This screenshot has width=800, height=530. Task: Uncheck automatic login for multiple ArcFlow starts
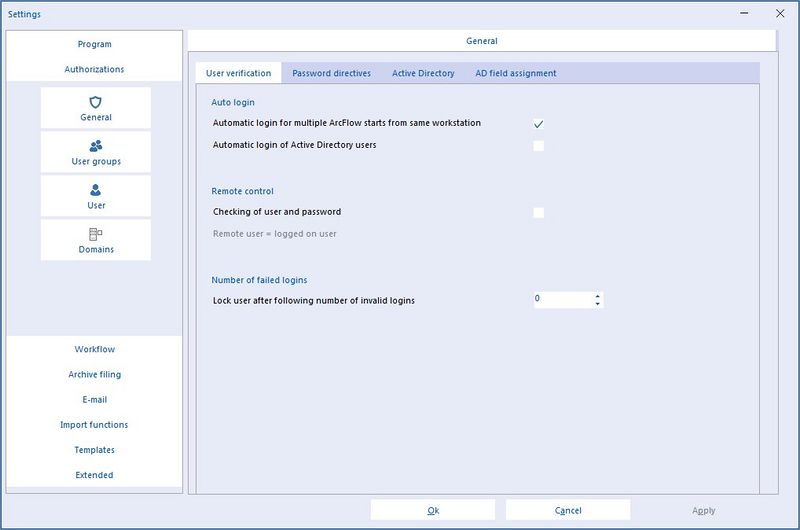click(x=538, y=124)
